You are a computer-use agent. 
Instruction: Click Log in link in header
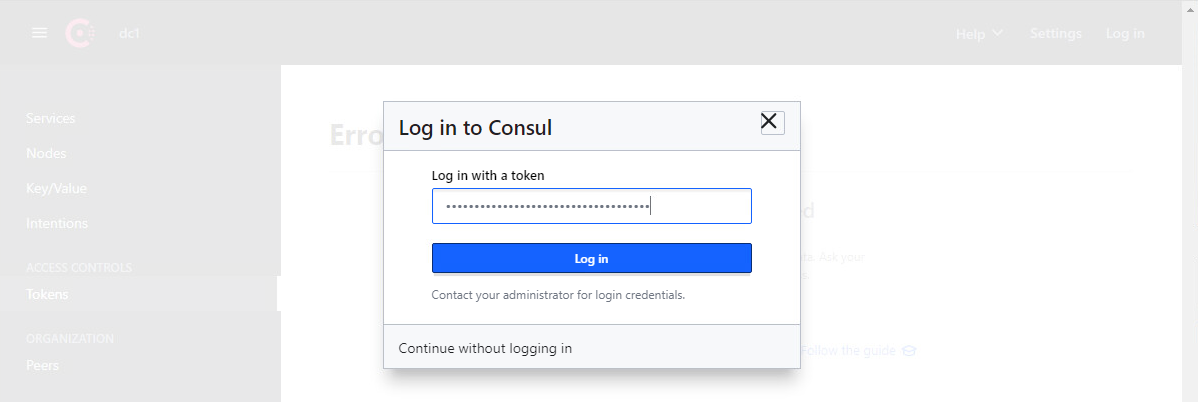1125,34
